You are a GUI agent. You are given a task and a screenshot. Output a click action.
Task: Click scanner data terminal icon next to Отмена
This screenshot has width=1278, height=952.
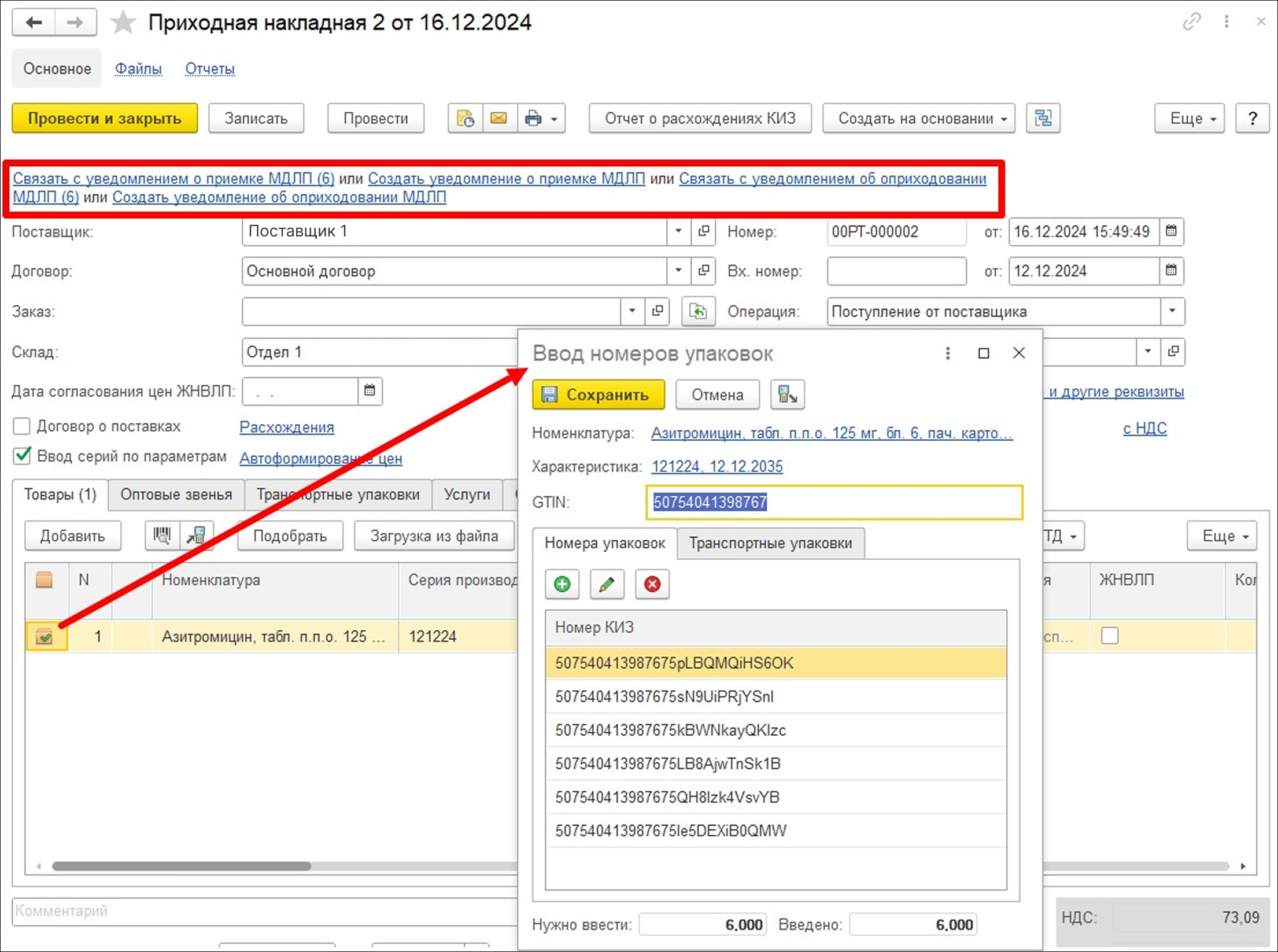click(x=787, y=395)
